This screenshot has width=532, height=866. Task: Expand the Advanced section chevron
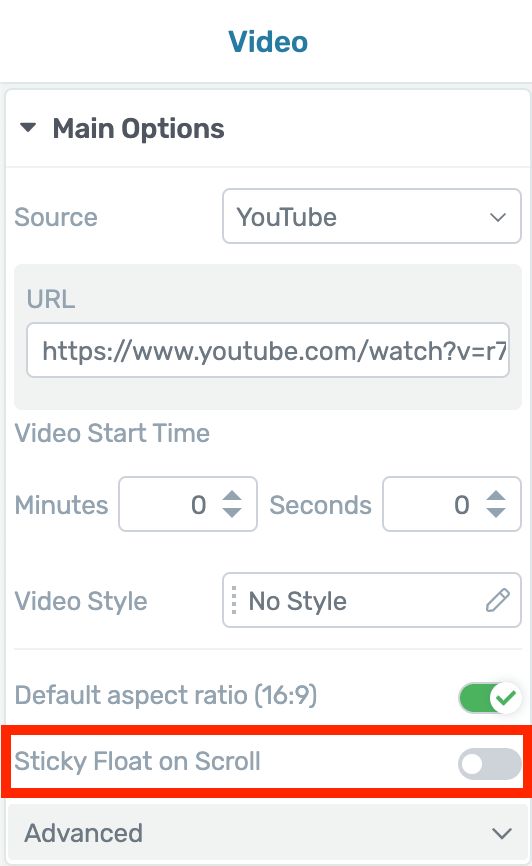pyautogui.click(x=502, y=833)
